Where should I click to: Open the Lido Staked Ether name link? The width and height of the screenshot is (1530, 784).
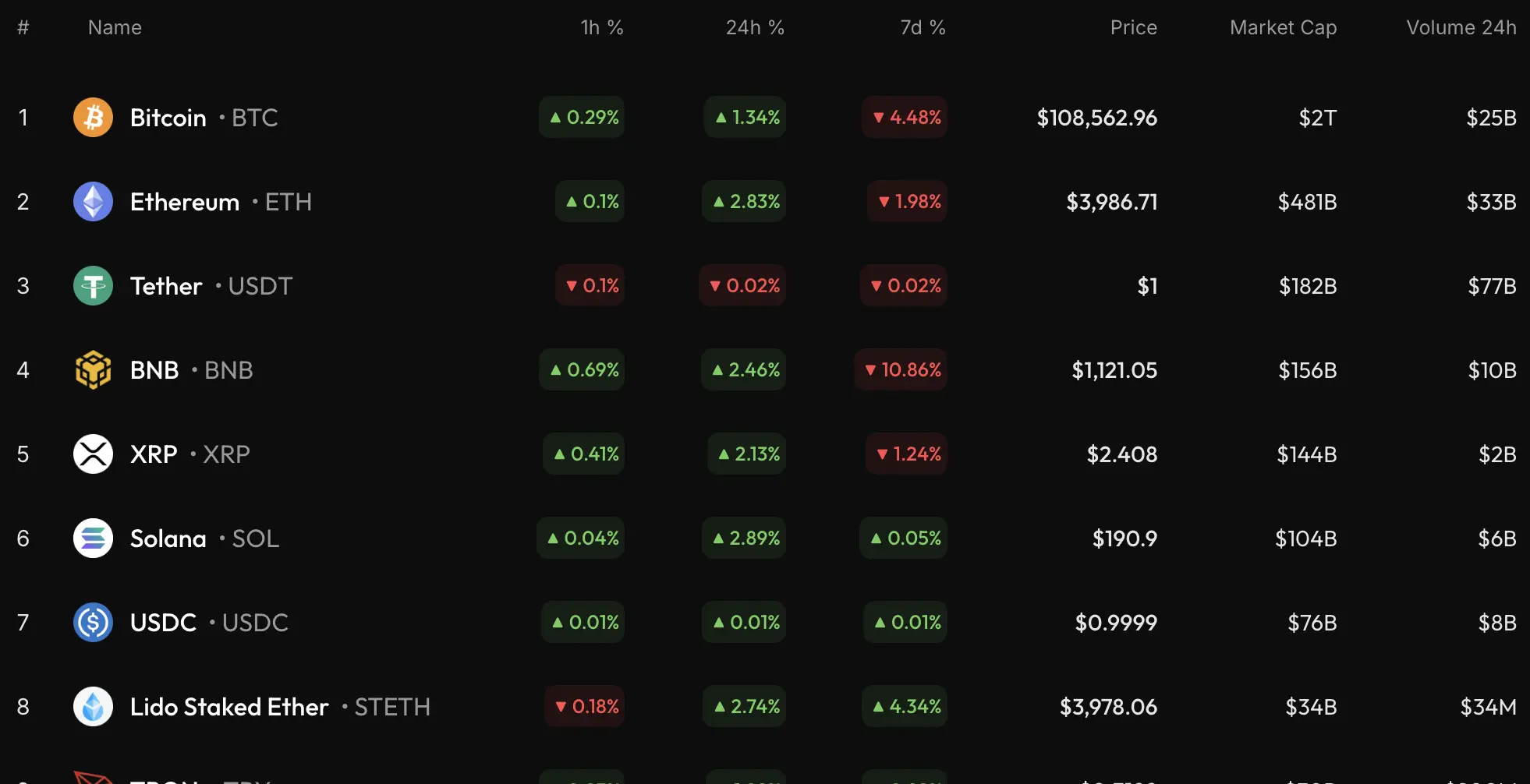pyautogui.click(x=229, y=707)
